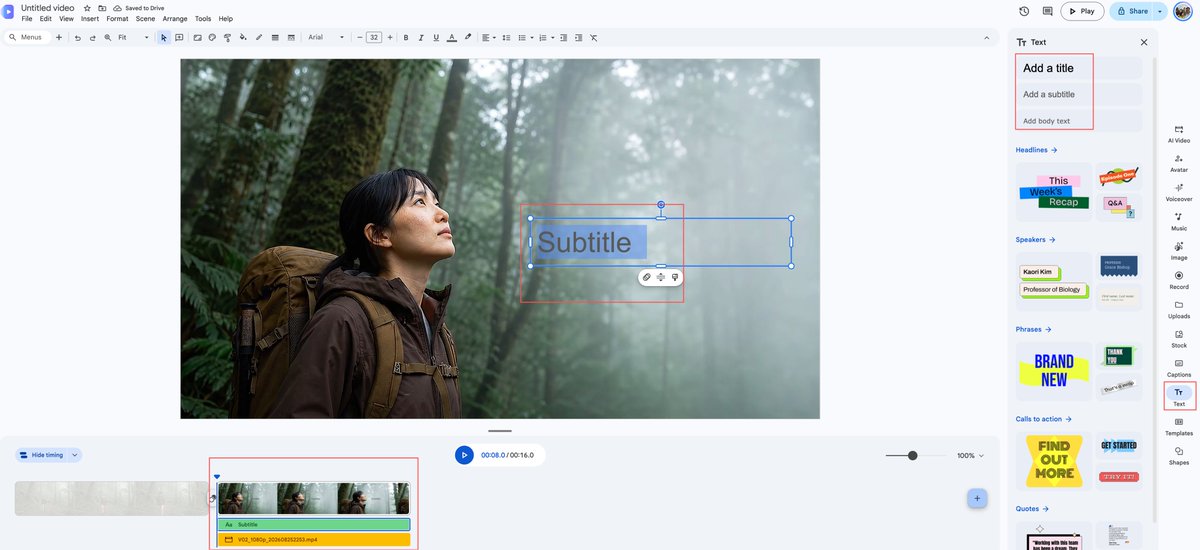Open the Music sidebar panel

coord(1179,221)
